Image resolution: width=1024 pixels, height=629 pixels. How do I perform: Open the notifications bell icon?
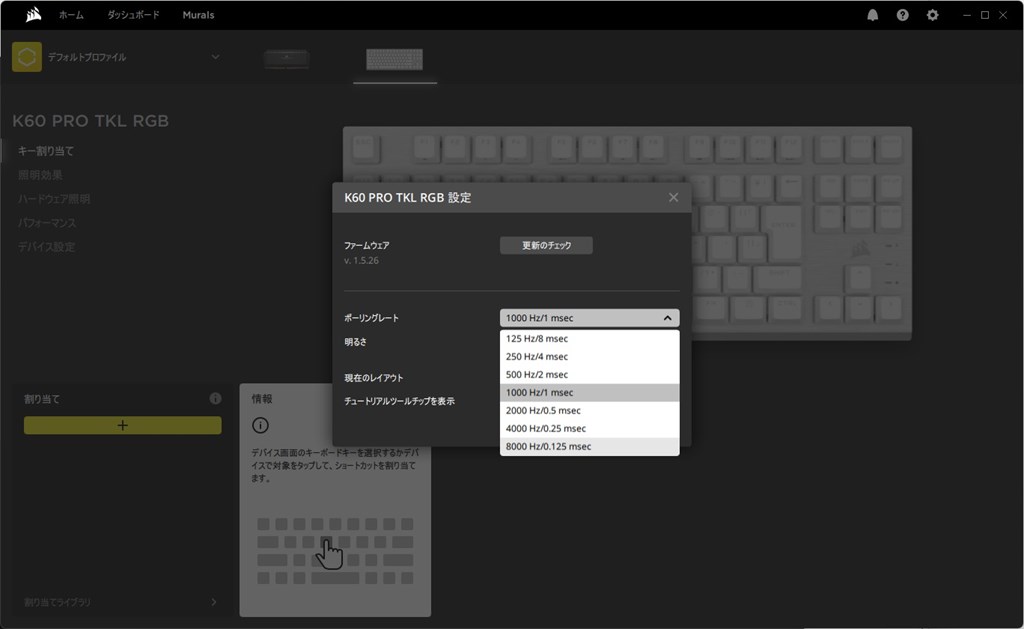click(872, 15)
